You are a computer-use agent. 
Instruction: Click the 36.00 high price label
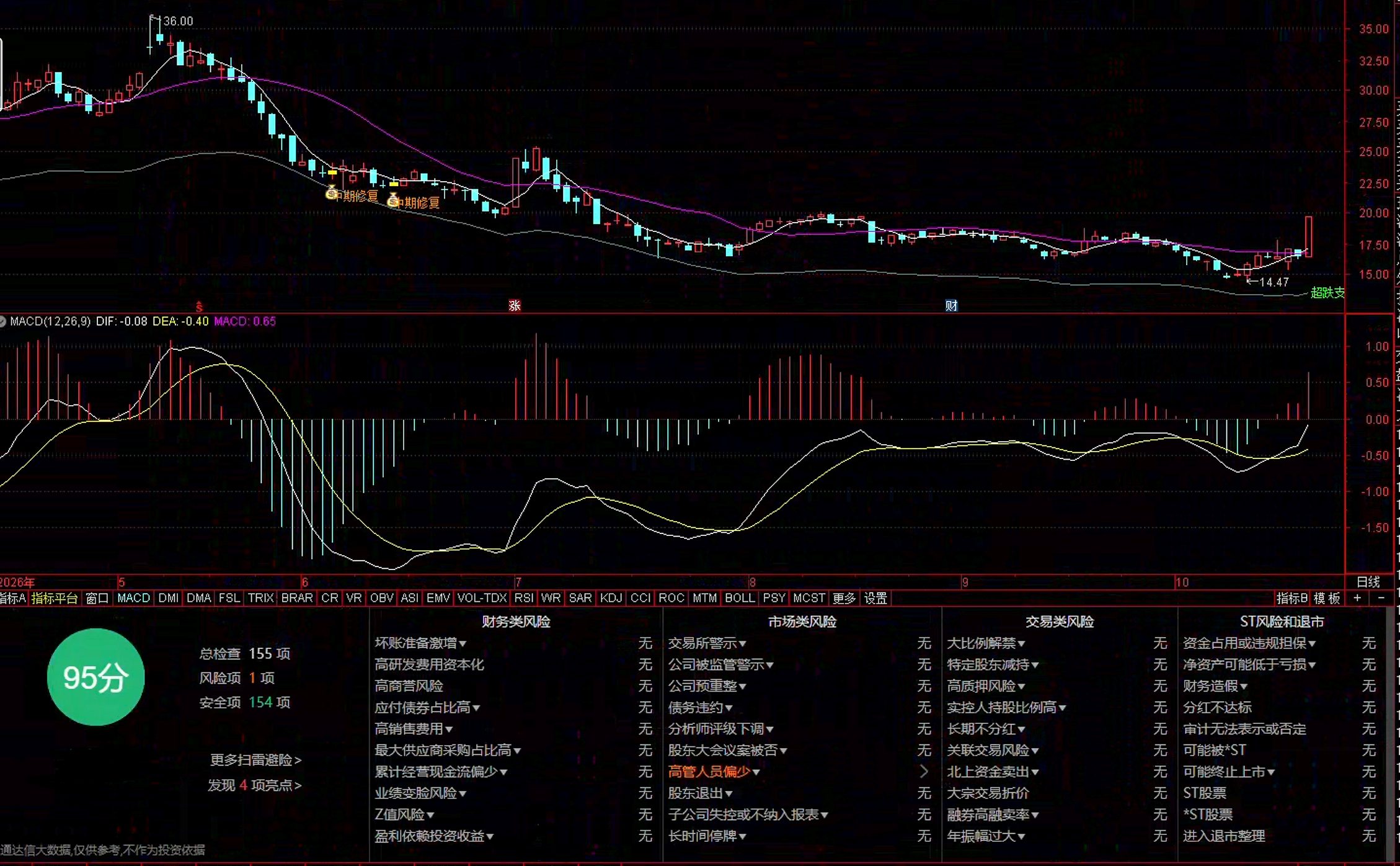(178, 21)
